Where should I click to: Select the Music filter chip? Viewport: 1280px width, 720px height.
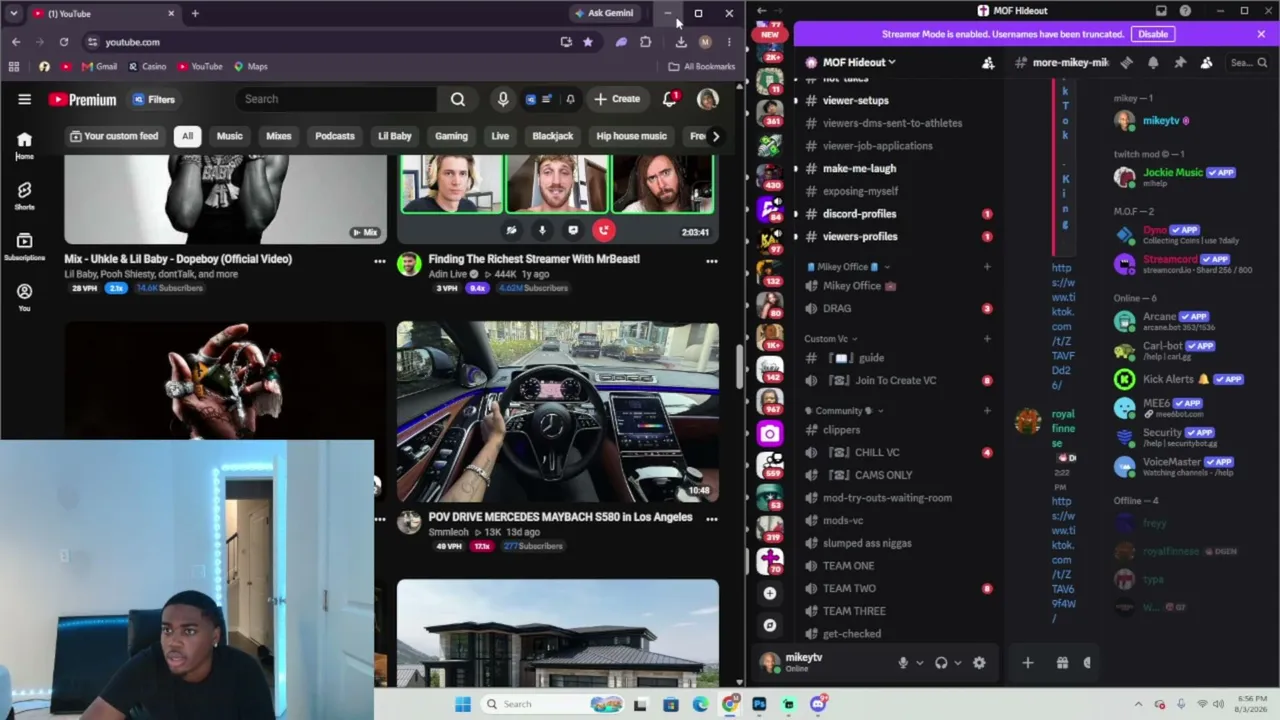click(230, 136)
